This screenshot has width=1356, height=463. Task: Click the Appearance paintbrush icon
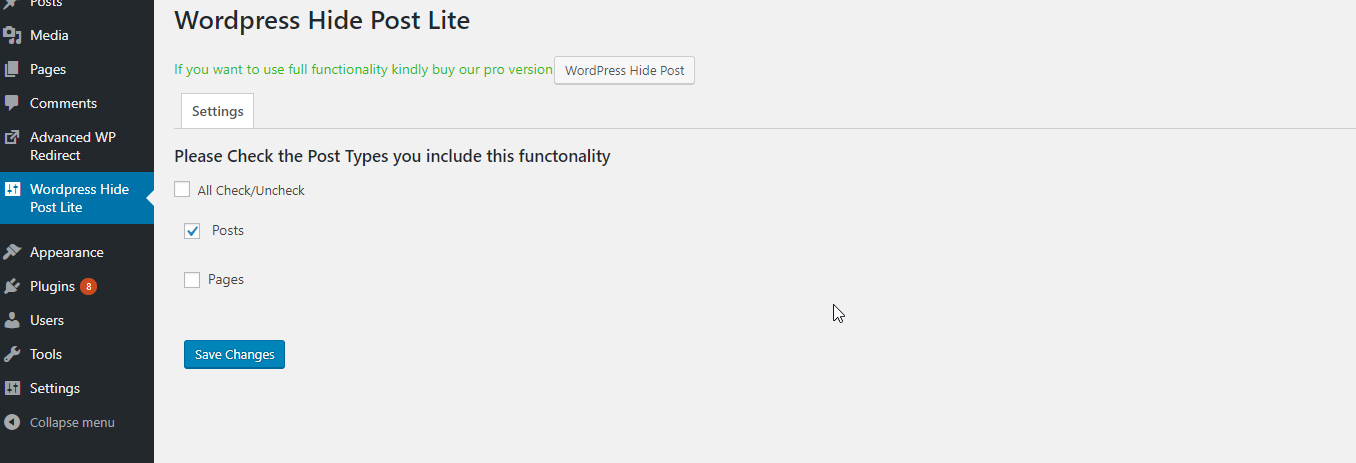click(x=12, y=252)
